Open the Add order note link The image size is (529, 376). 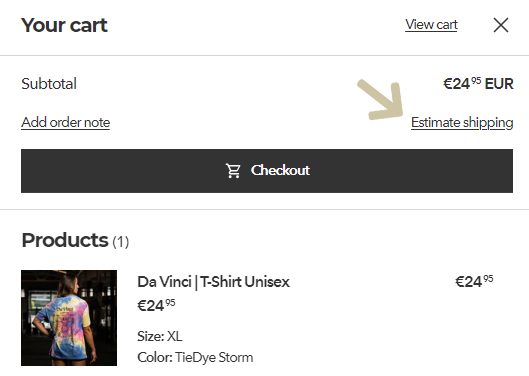coord(65,123)
